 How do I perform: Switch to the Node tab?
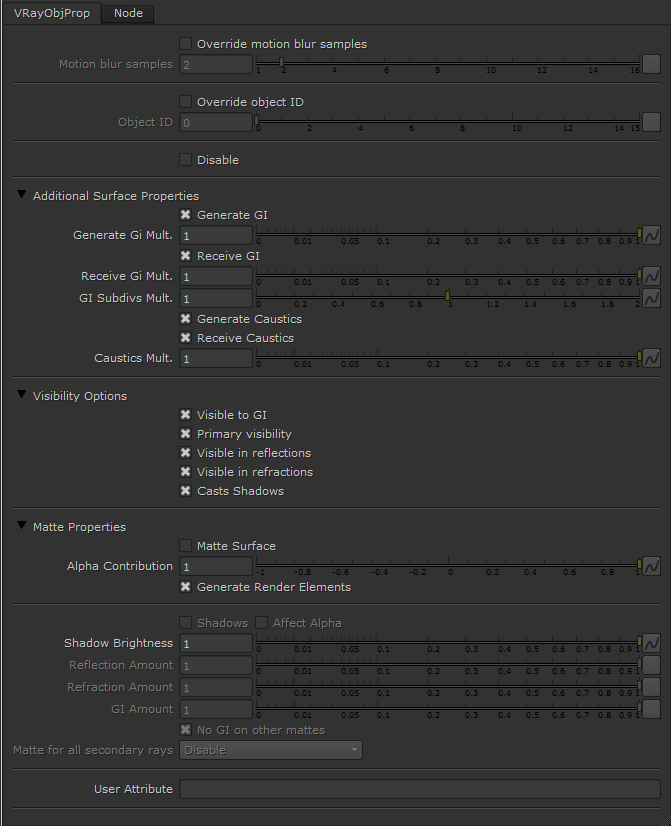[x=128, y=13]
